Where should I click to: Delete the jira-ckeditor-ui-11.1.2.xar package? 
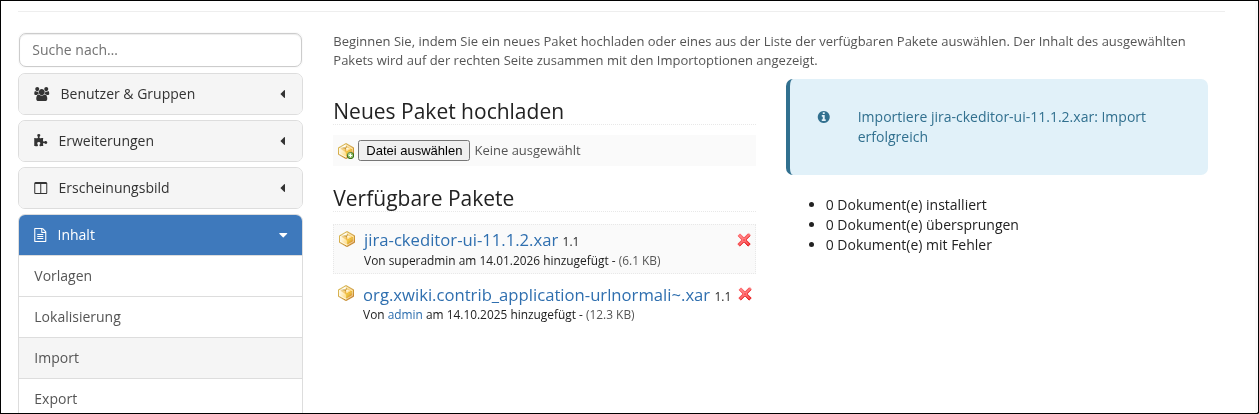[744, 240]
